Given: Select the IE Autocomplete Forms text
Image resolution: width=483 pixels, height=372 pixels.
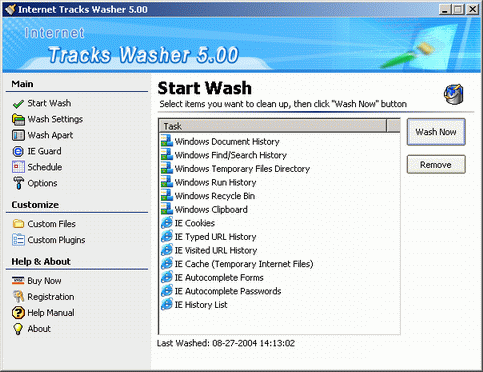Looking at the screenshot, I should pos(219,278).
